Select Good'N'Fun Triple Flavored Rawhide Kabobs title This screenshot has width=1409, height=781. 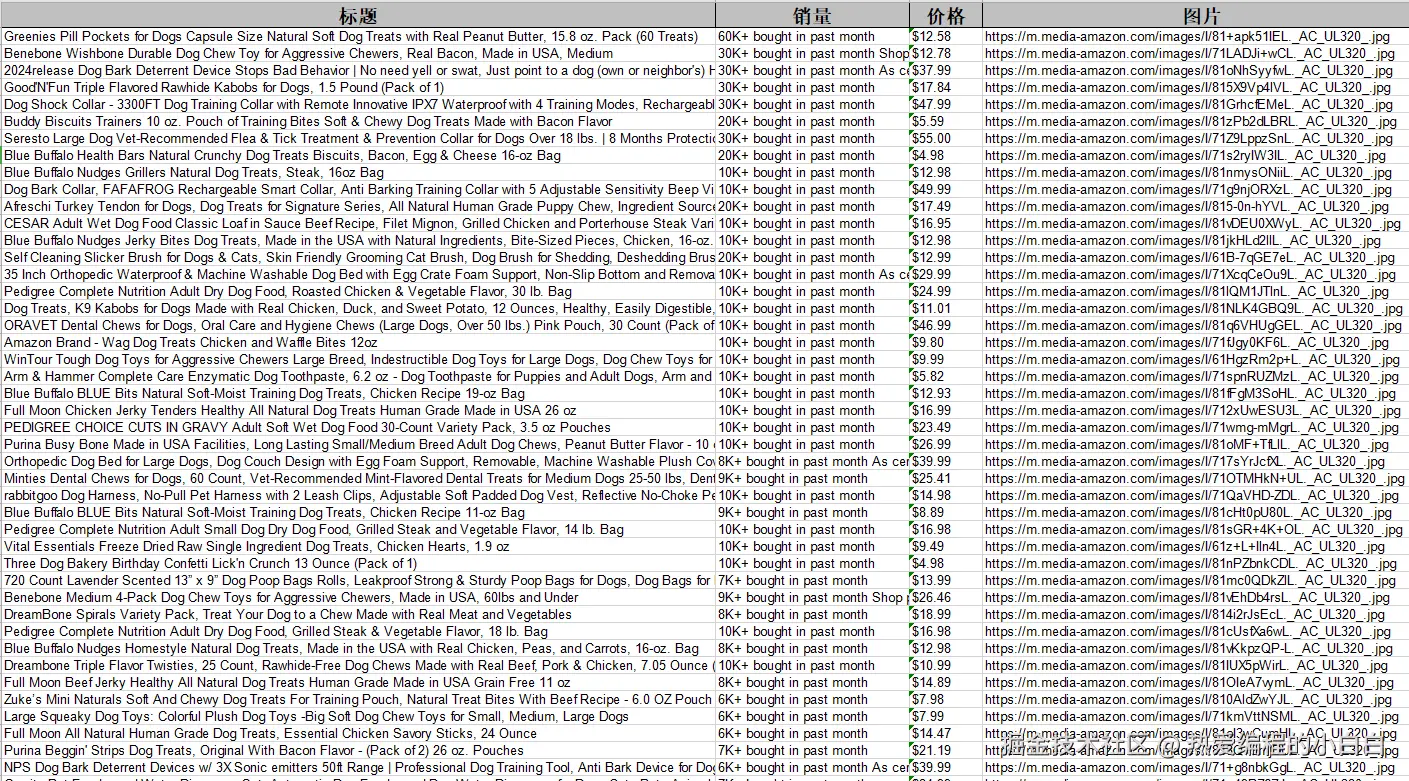click(358, 88)
